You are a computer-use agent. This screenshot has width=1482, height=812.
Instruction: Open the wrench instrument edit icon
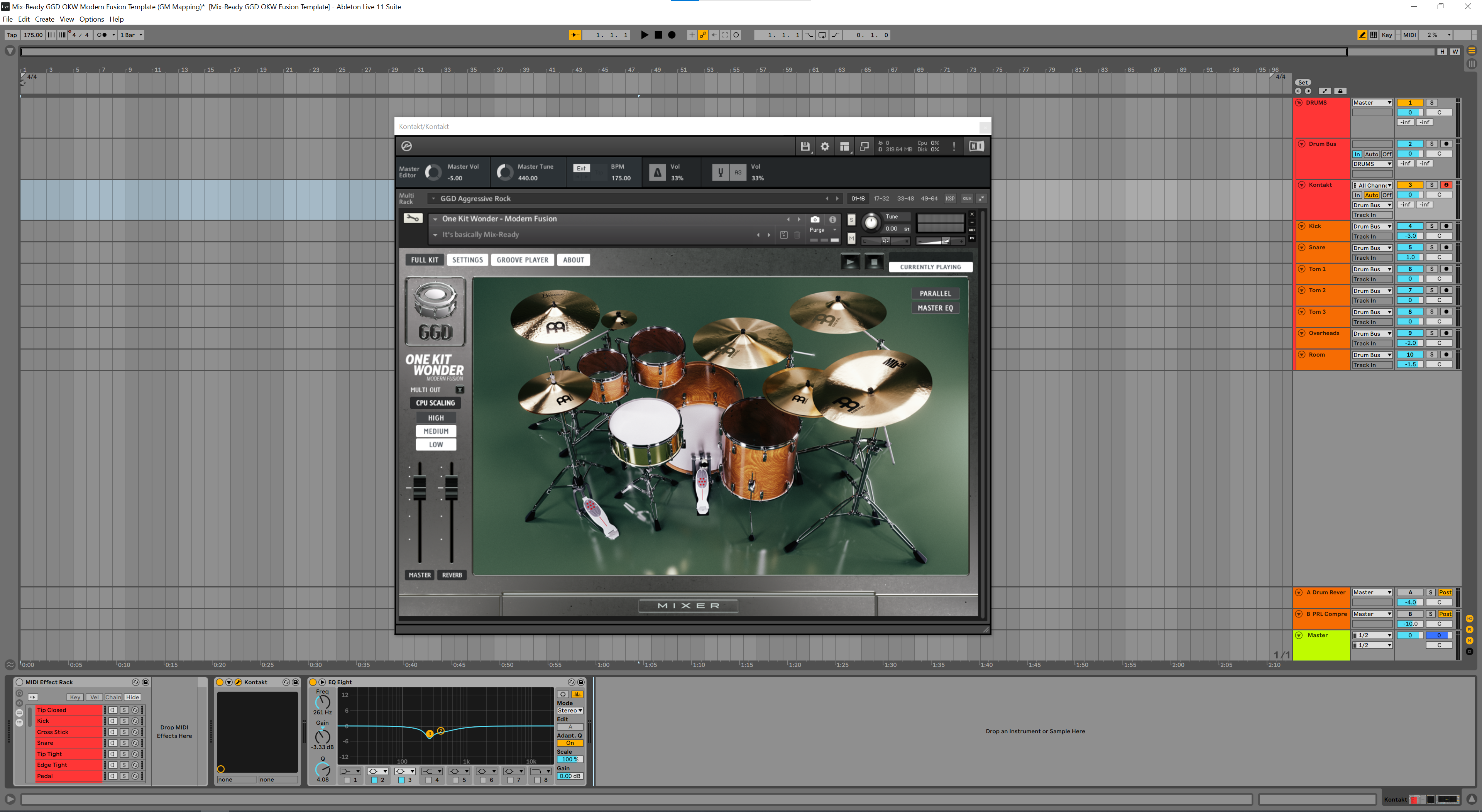[x=413, y=219]
